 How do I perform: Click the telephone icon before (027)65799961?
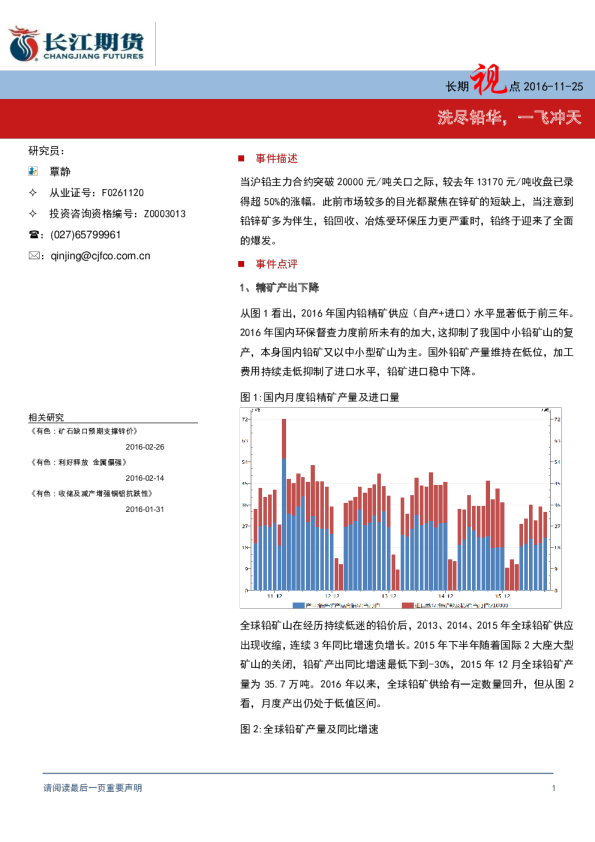[33, 235]
